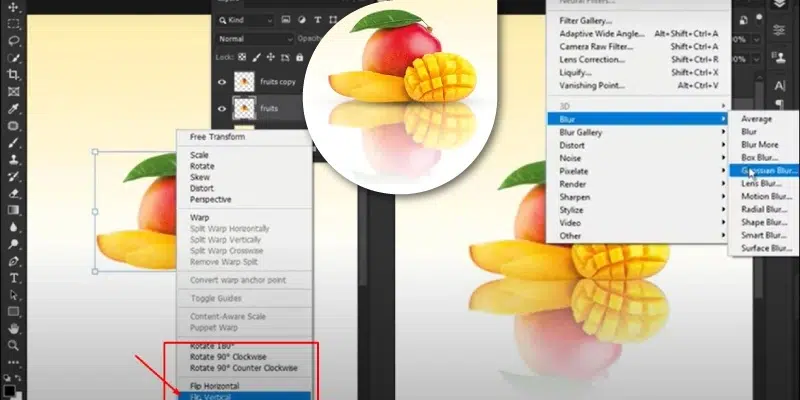Select the Spot Healing Brush tool

[13, 126]
